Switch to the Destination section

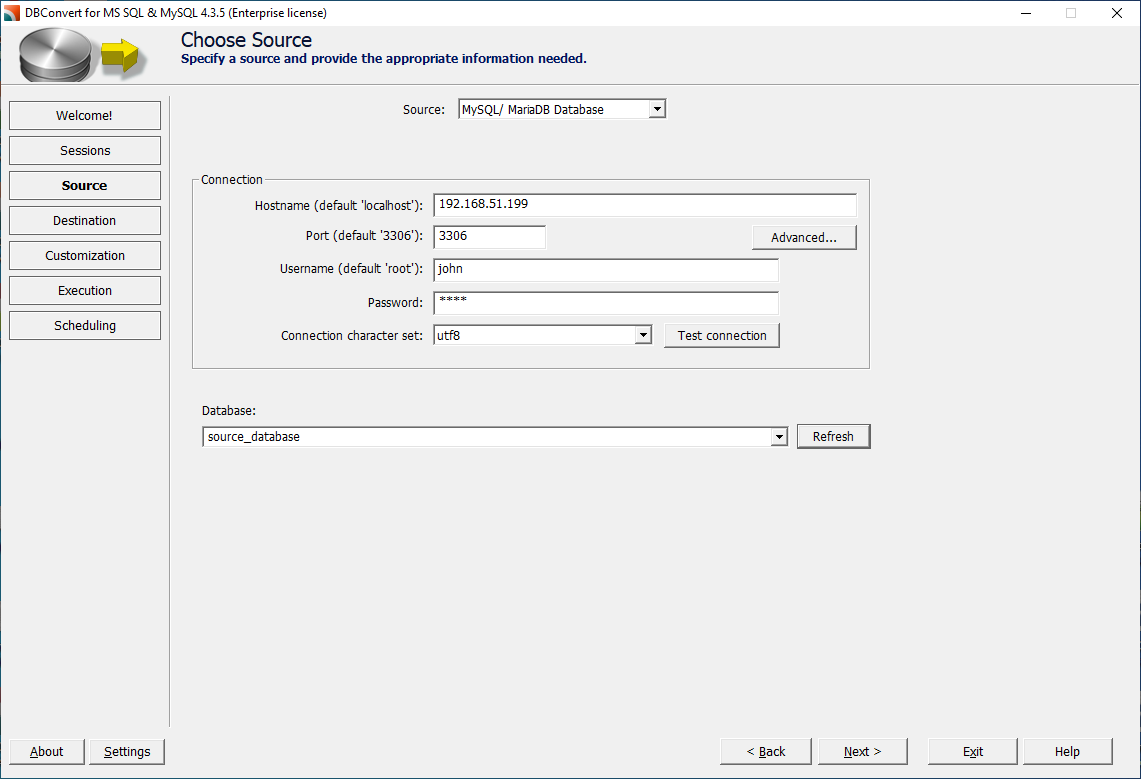[x=84, y=220]
